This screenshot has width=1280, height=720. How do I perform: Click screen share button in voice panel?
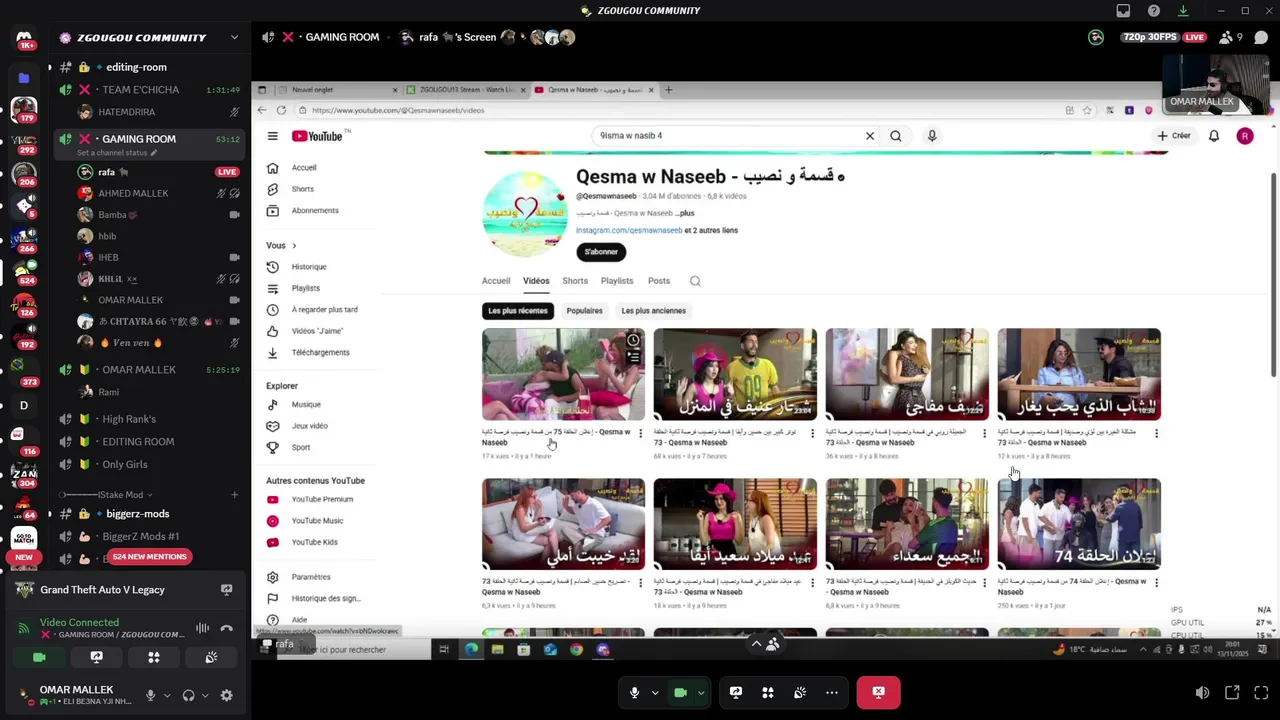(96, 657)
